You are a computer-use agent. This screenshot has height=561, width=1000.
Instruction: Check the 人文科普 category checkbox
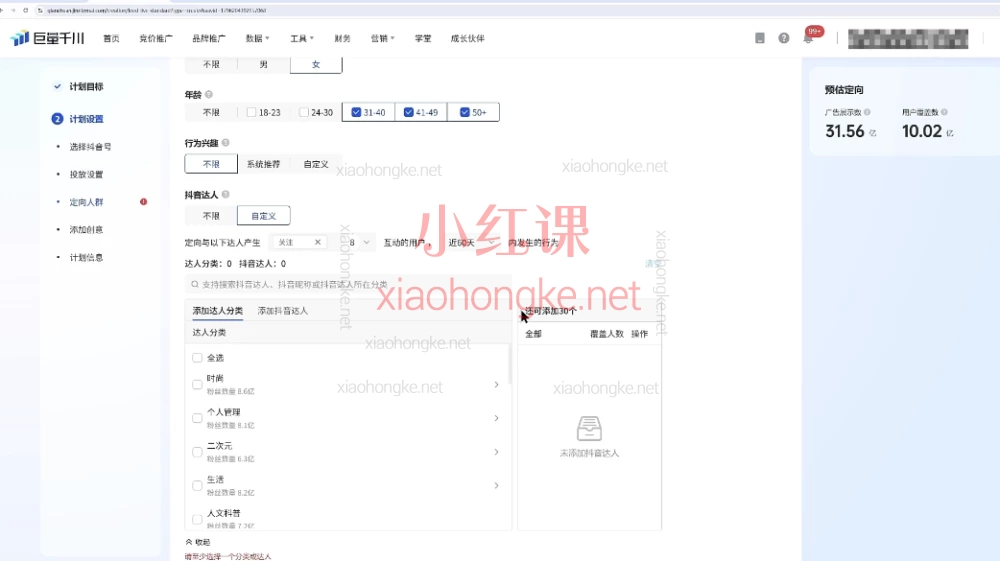(x=197, y=519)
